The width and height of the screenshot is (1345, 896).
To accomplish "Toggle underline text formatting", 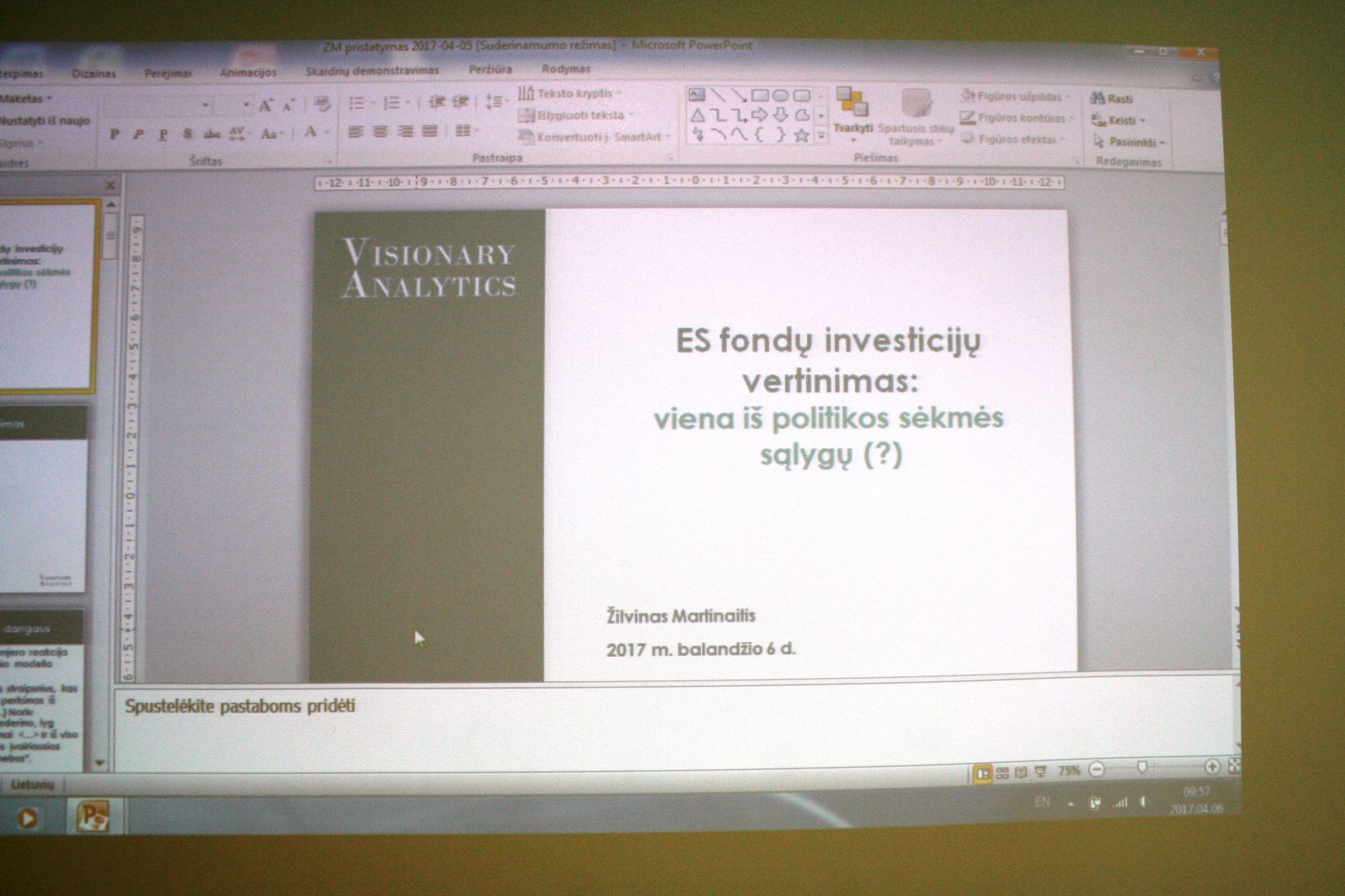I will [163, 134].
